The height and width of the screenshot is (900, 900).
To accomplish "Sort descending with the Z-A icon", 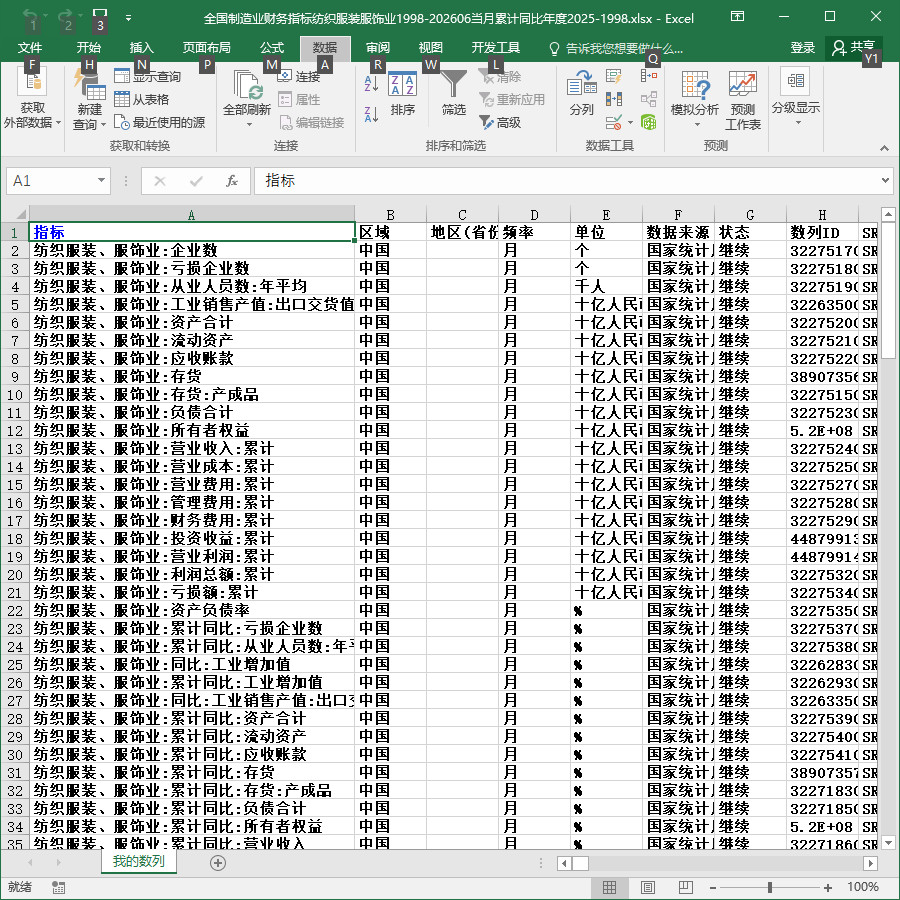I will pyautogui.click(x=371, y=114).
